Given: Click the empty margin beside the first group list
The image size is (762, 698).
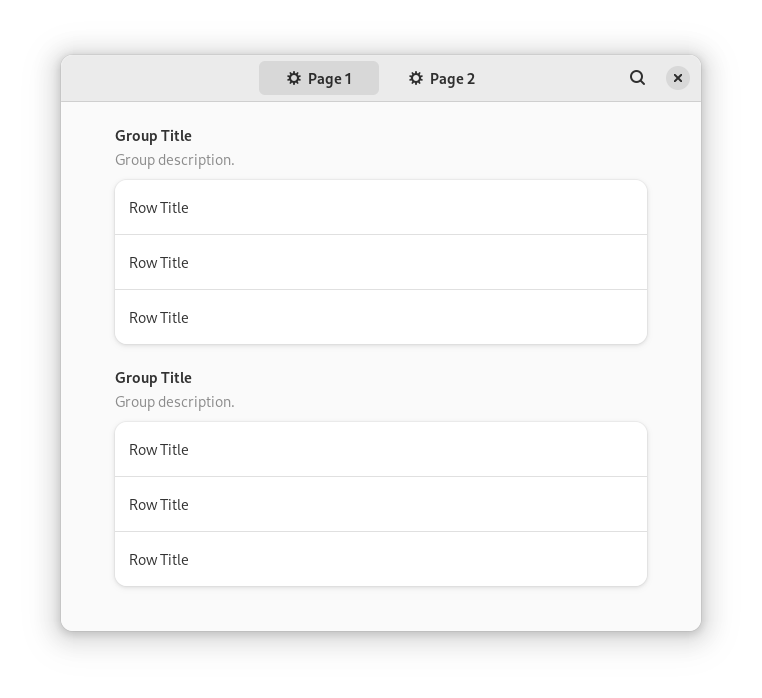Looking at the screenshot, I should (88, 262).
